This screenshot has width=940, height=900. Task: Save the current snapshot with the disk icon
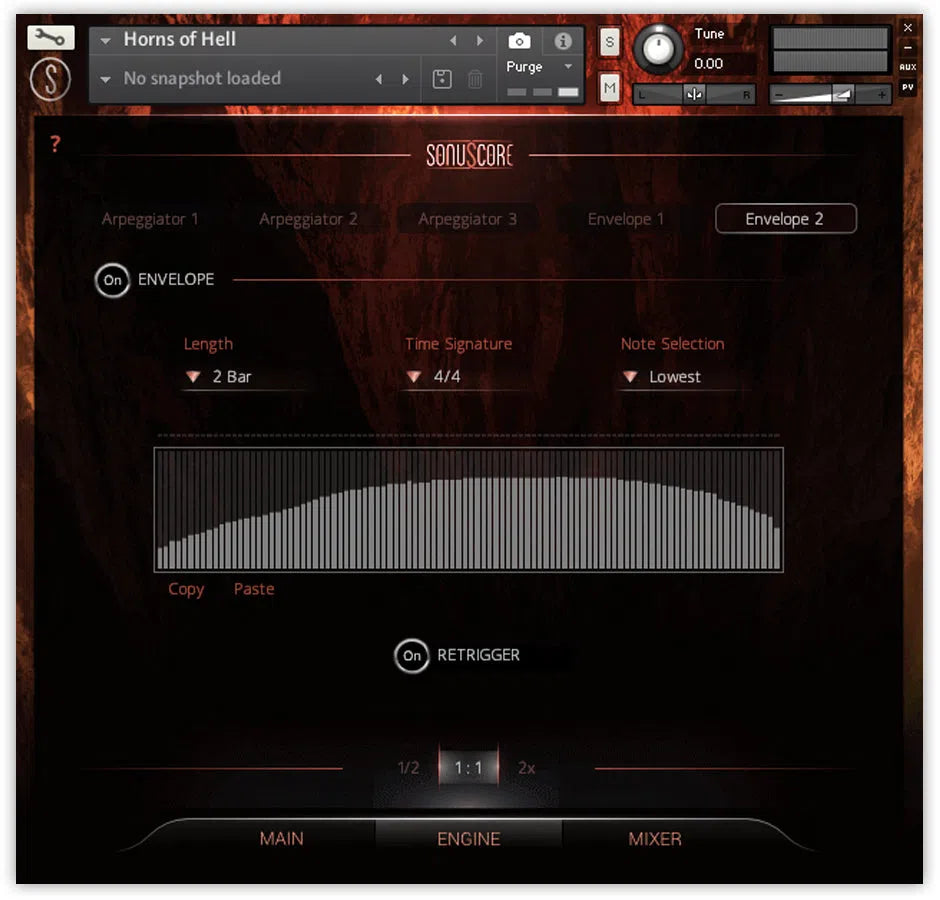click(x=442, y=78)
